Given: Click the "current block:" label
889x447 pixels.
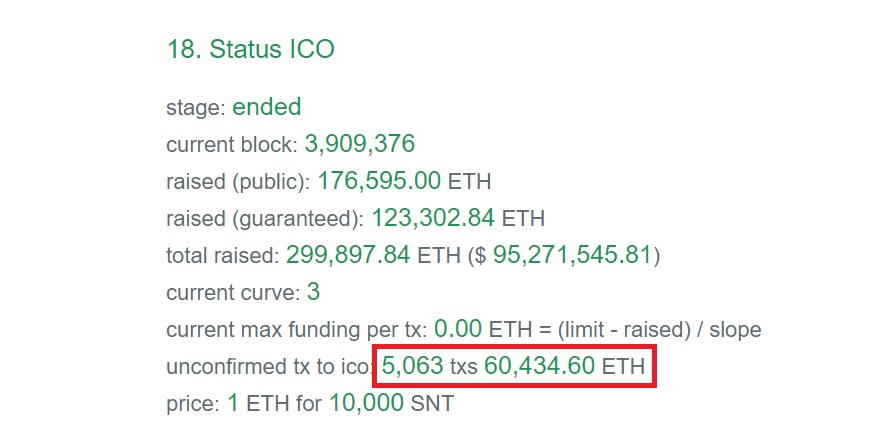Looking at the screenshot, I should [x=231, y=144].
